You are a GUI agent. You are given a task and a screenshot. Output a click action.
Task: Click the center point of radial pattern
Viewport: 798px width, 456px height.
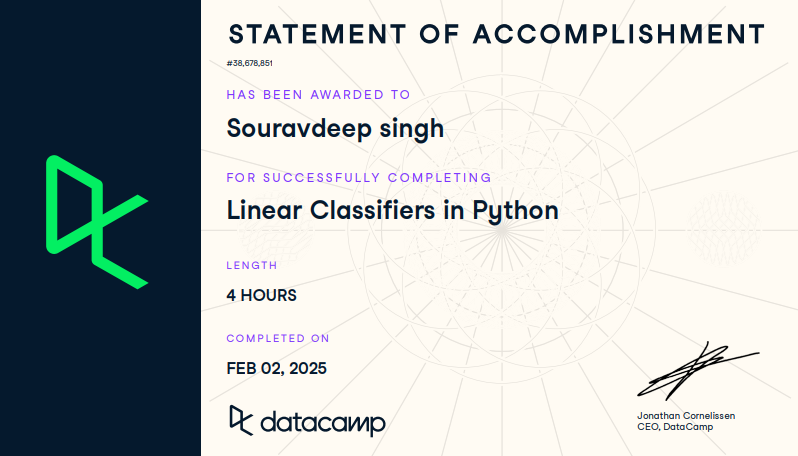[502, 231]
